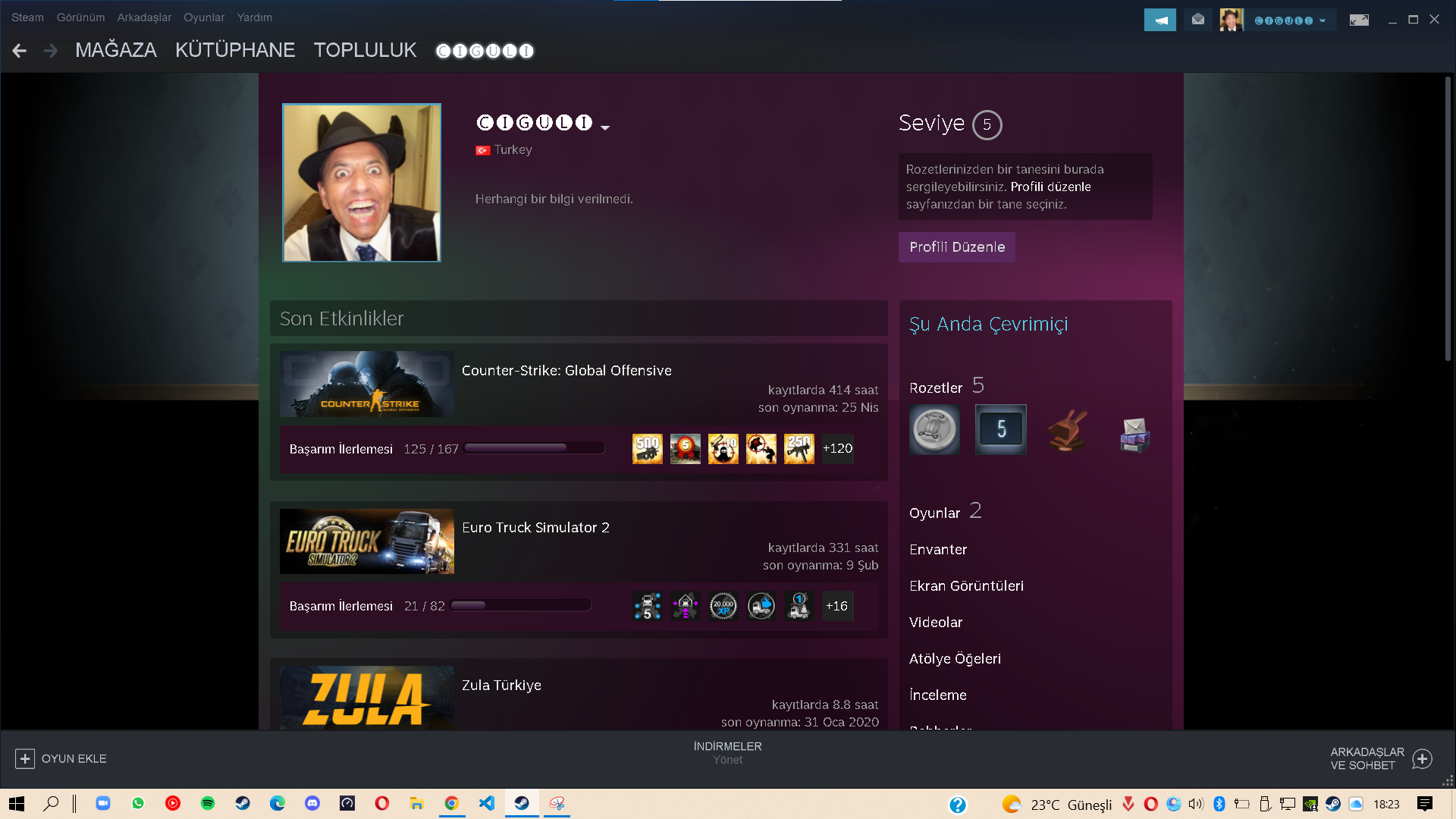Click the Profili Düzenle button
Screen dimensions: 1456x819
957,247
